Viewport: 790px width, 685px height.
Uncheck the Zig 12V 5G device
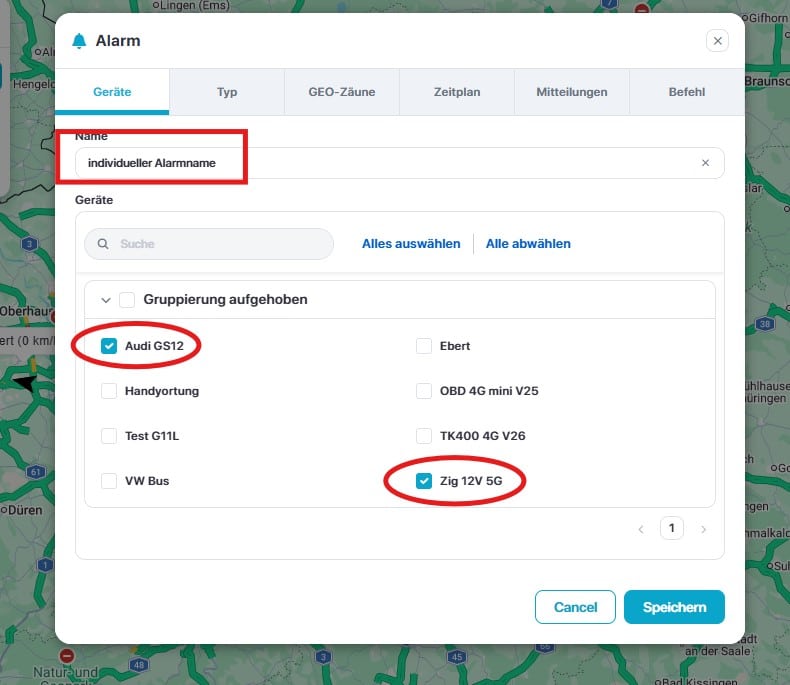pyautogui.click(x=424, y=481)
